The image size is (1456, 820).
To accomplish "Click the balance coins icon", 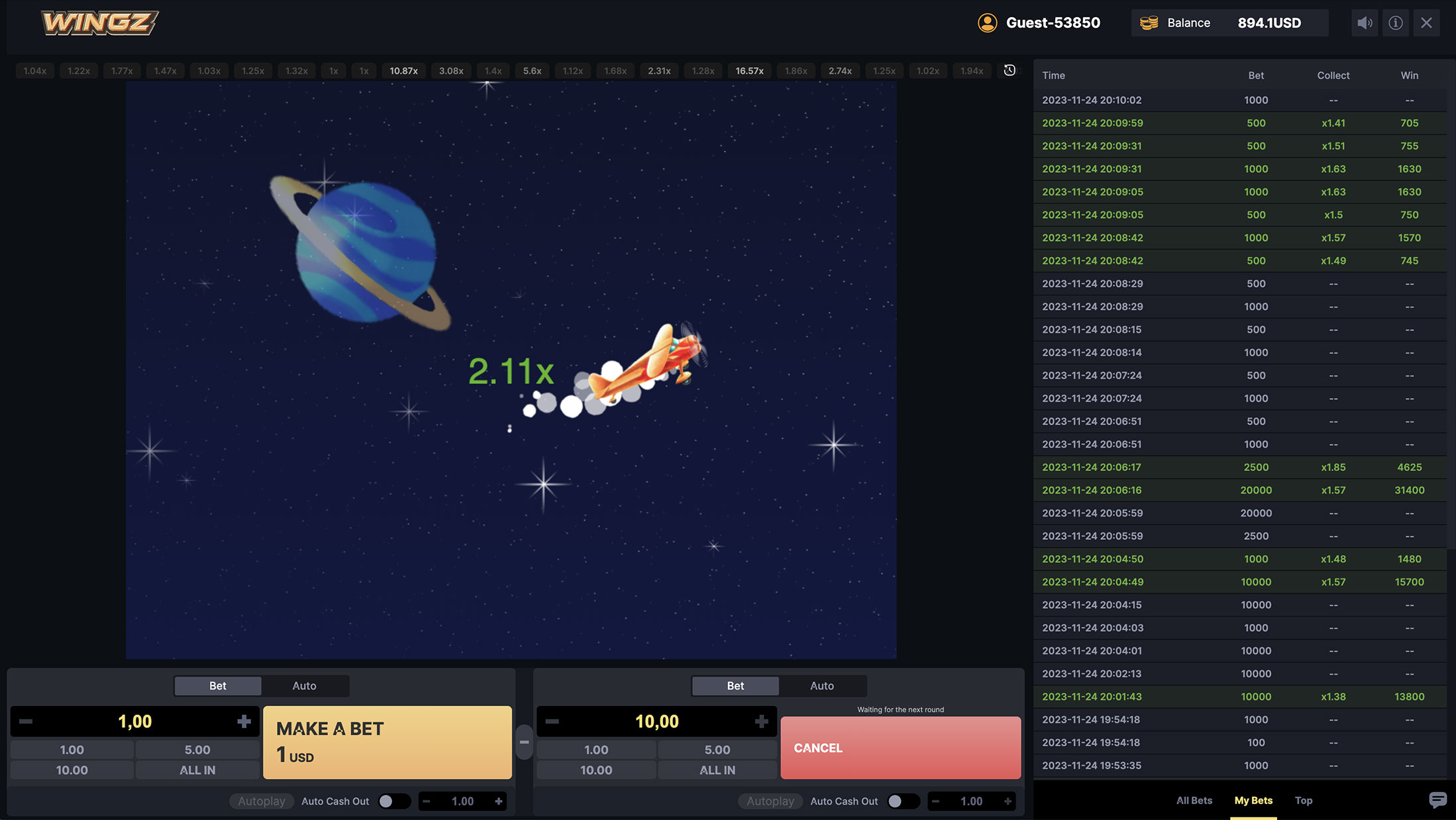I will 1149,23.
